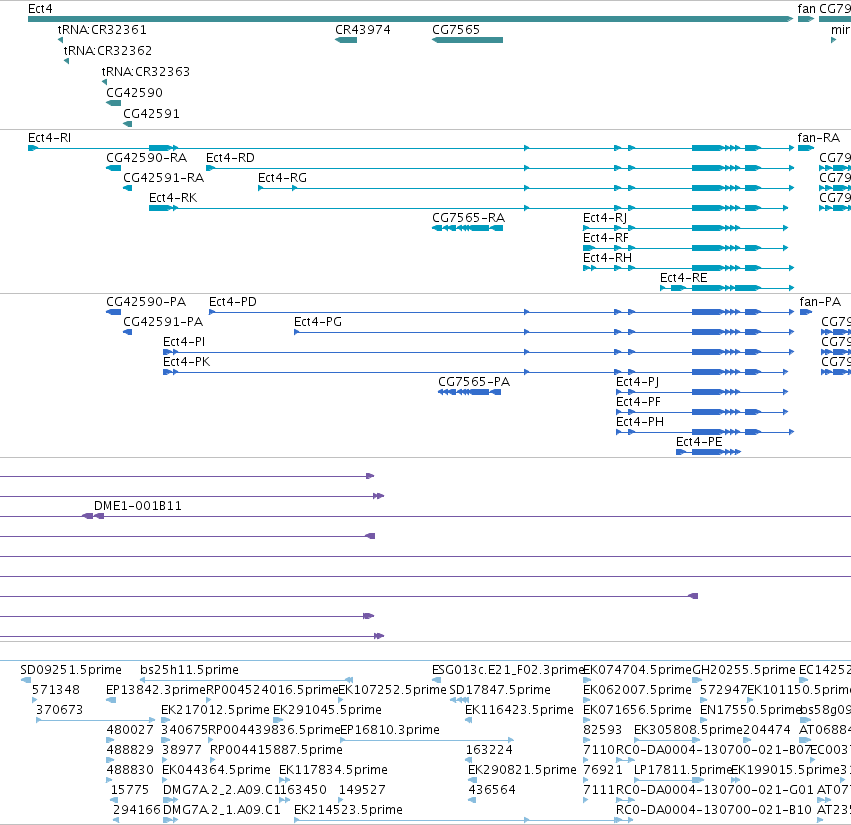Click the Ect4-RG transcript label
The height and width of the screenshot is (825, 851).
(x=282, y=178)
